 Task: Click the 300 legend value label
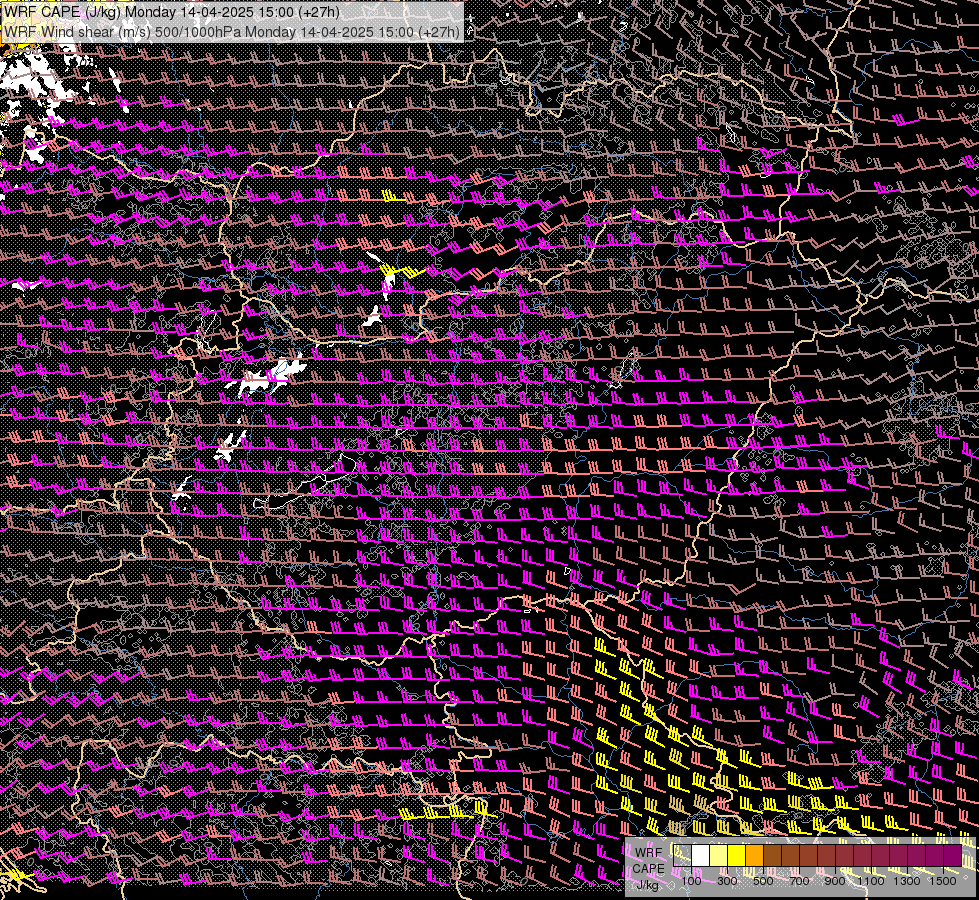tap(727, 881)
